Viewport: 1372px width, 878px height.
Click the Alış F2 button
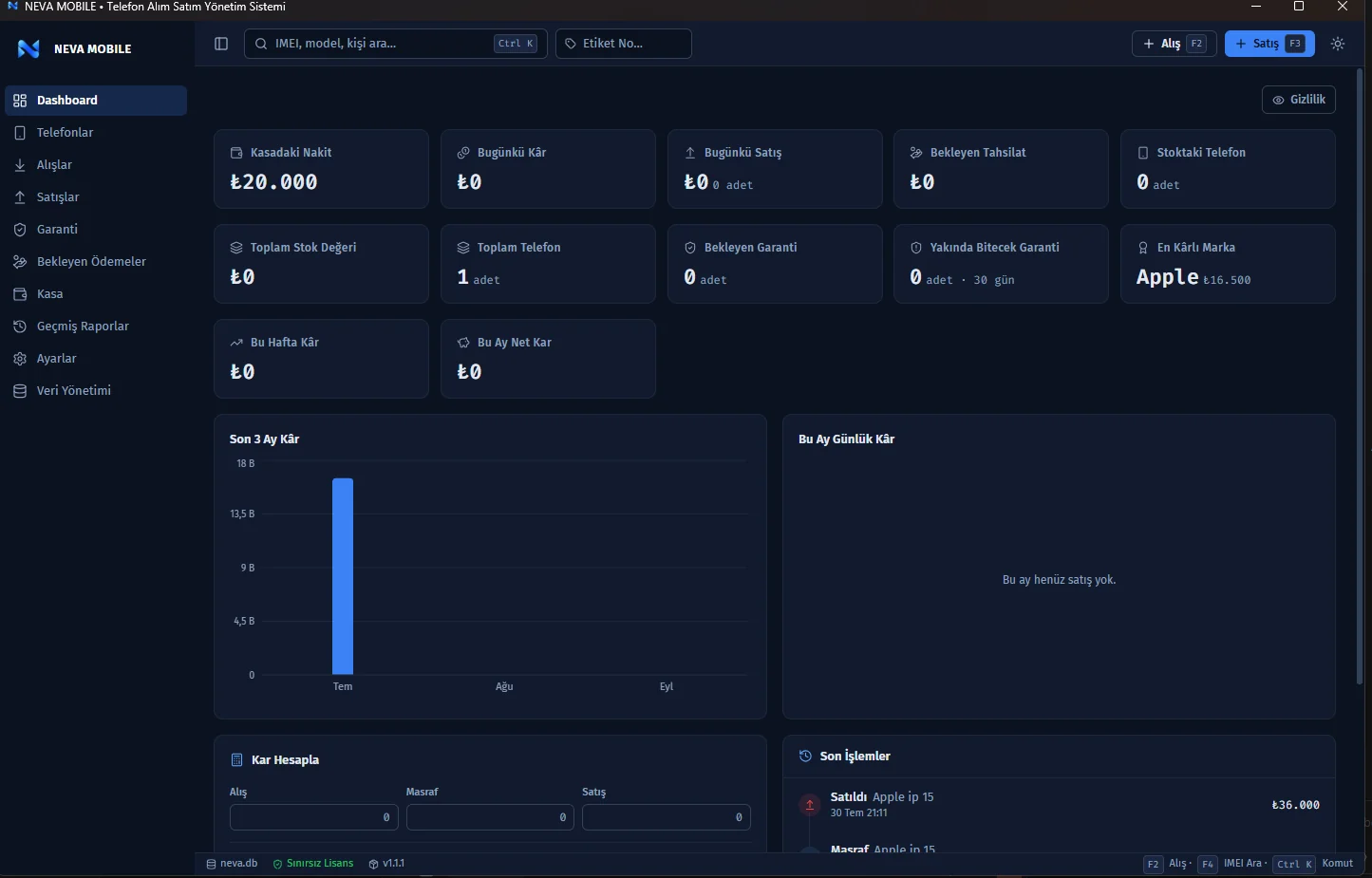point(1174,44)
